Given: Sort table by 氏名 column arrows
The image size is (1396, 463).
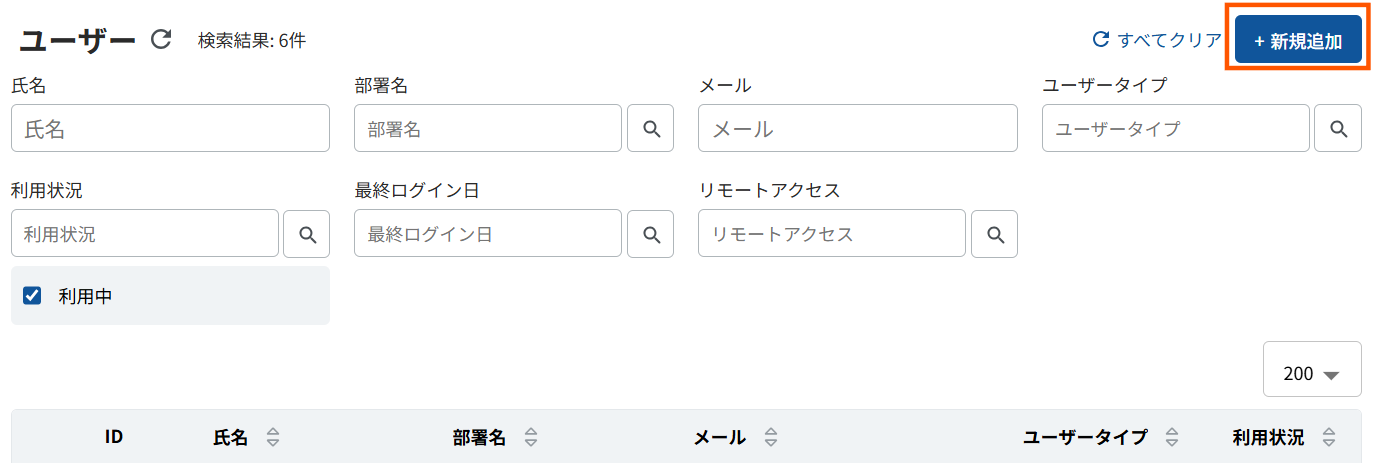Looking at the screenshot, I should tap(272, 437).
